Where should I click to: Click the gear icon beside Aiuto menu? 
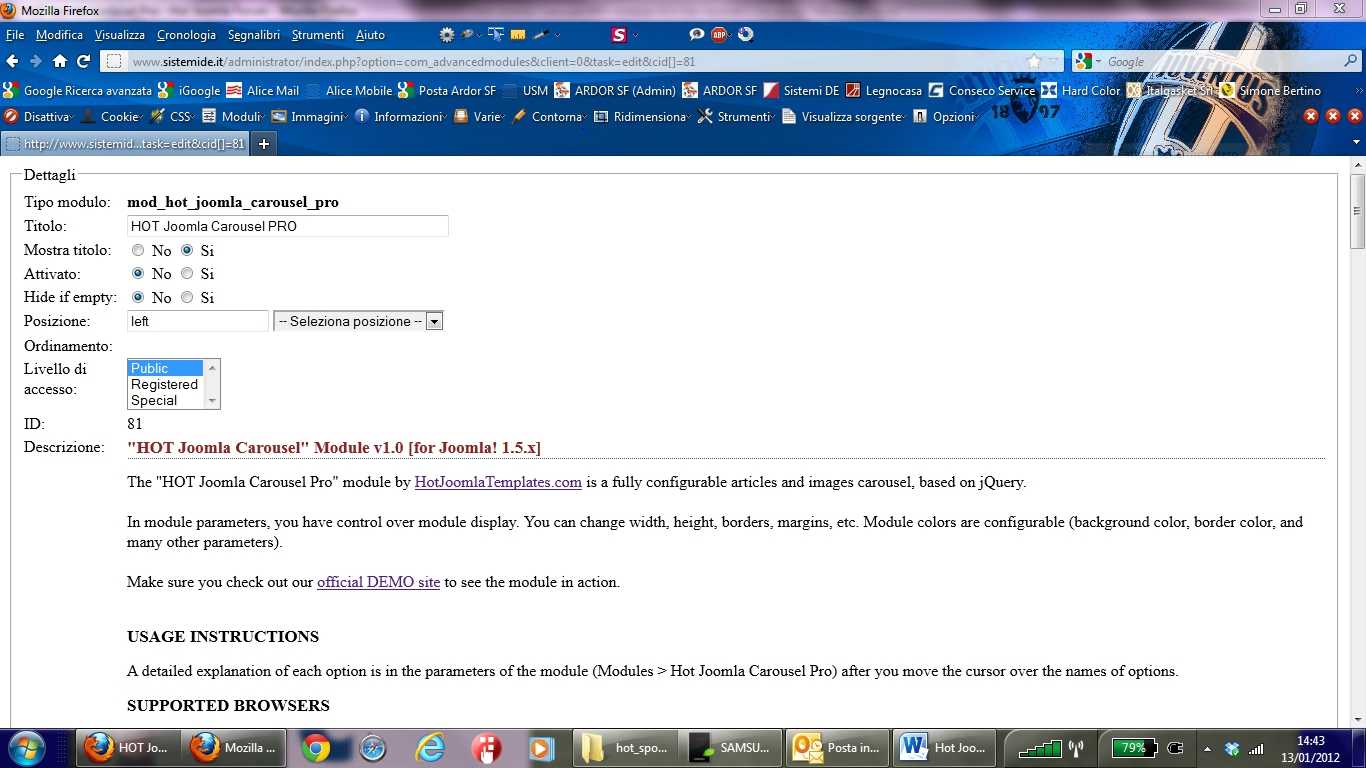tap(447, 35)
